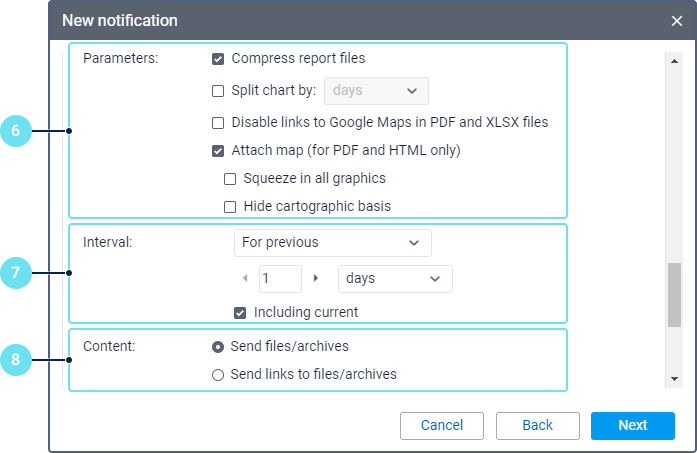Viewport: 697px width, 453px height.
Task: Increase interval value with right arrow
Action: click(x=316, y=278)
